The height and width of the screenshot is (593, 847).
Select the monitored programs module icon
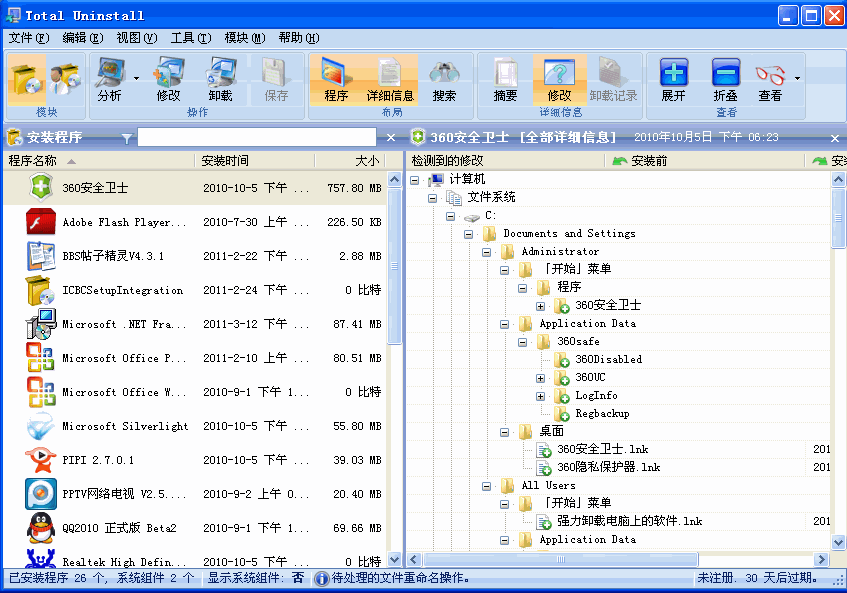[x=65, y=79]
